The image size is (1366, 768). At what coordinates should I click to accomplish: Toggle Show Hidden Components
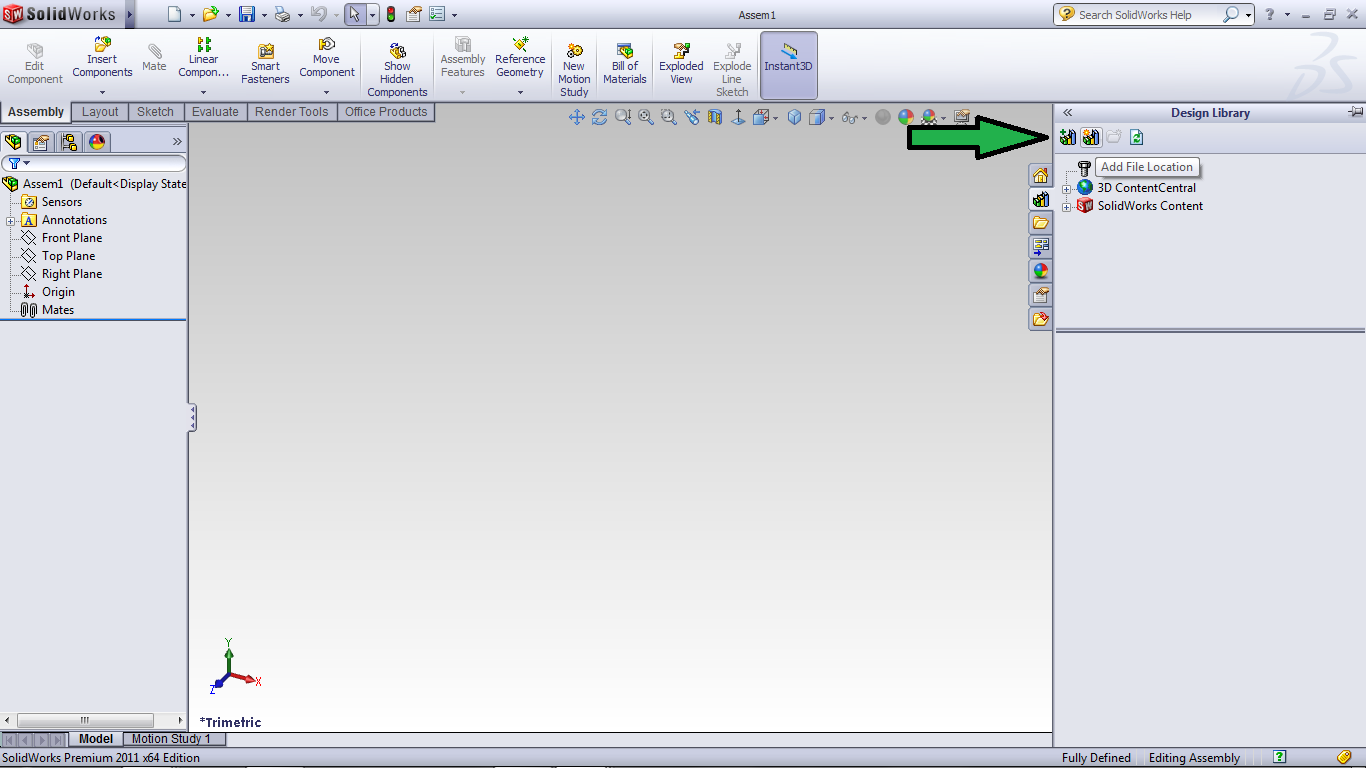click(x=397, y=68)
